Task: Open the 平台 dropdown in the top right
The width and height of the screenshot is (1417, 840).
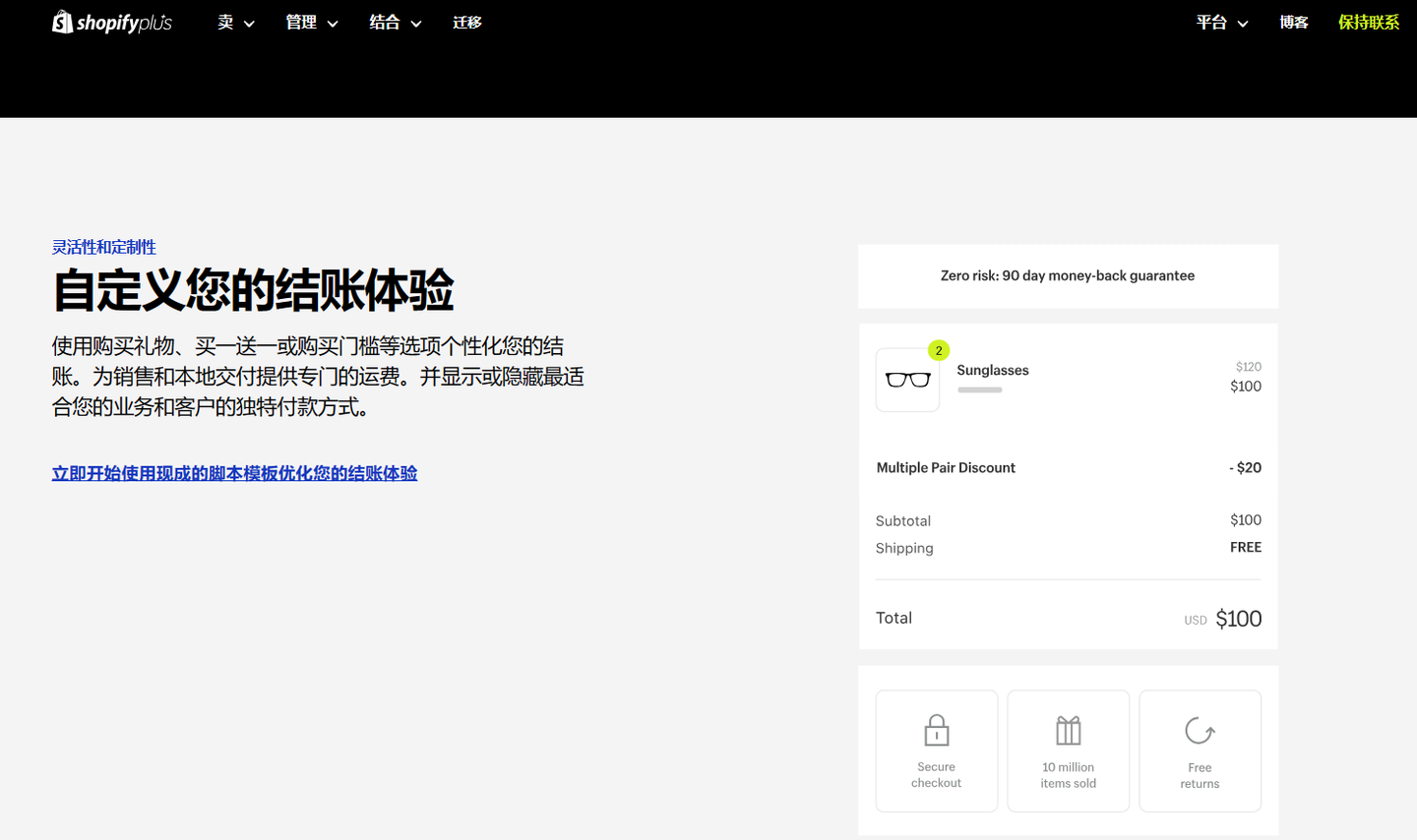Action: 1221,22
